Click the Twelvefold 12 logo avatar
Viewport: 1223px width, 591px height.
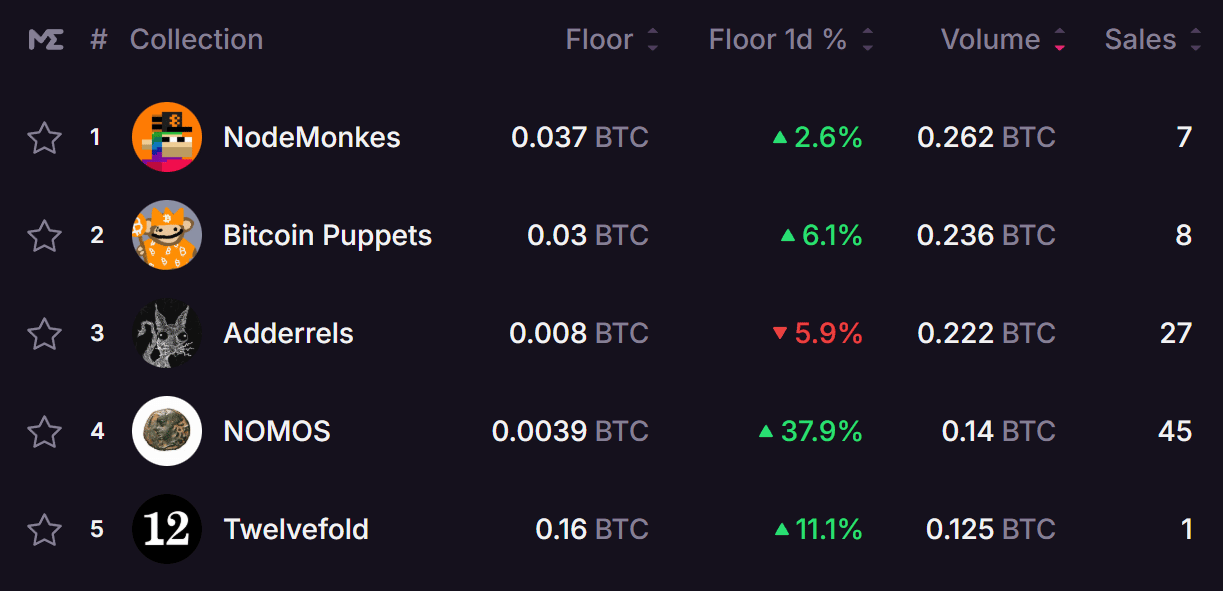click(x=167, y=529)
